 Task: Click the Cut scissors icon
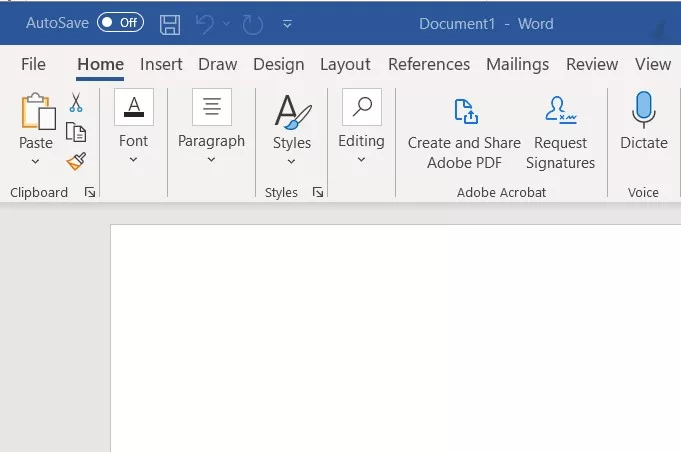pyautogui.click(x=76, y=102)
